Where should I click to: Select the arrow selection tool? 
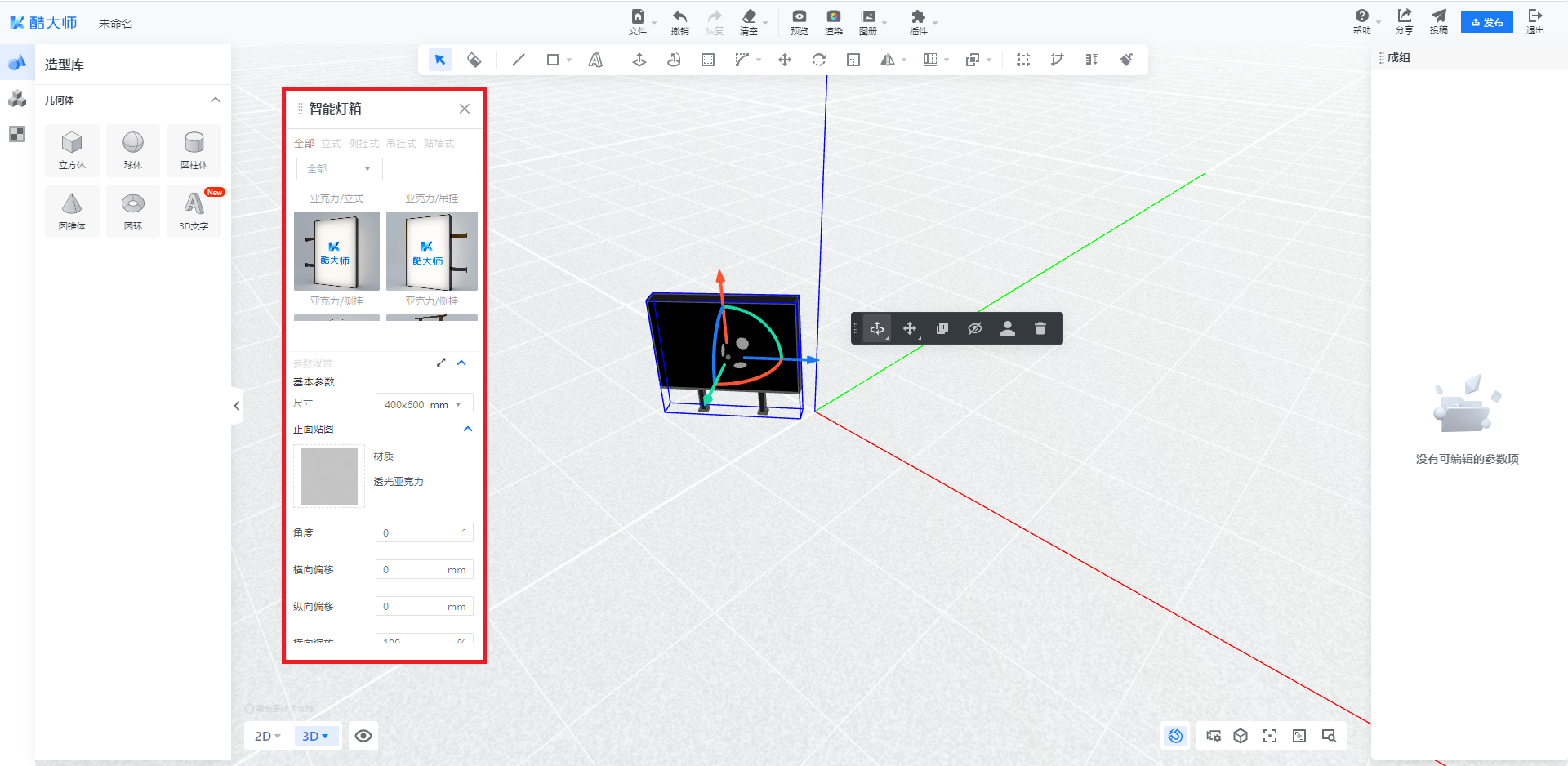[x=440, y=60]
